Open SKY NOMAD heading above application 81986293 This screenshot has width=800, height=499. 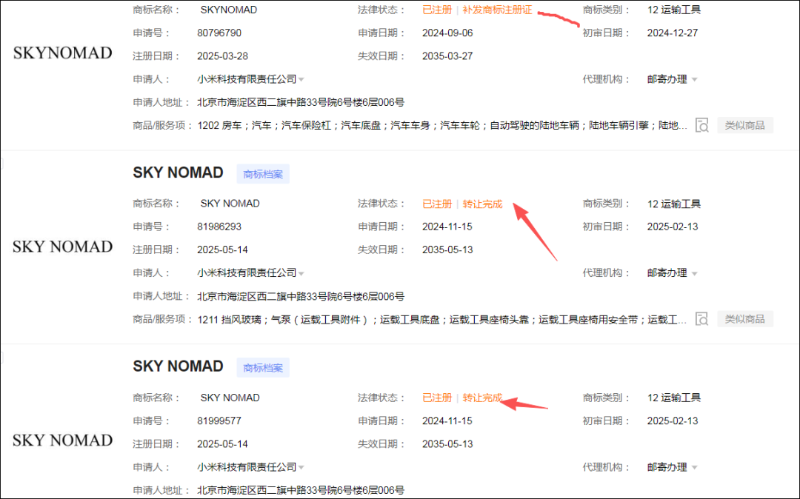178,173
